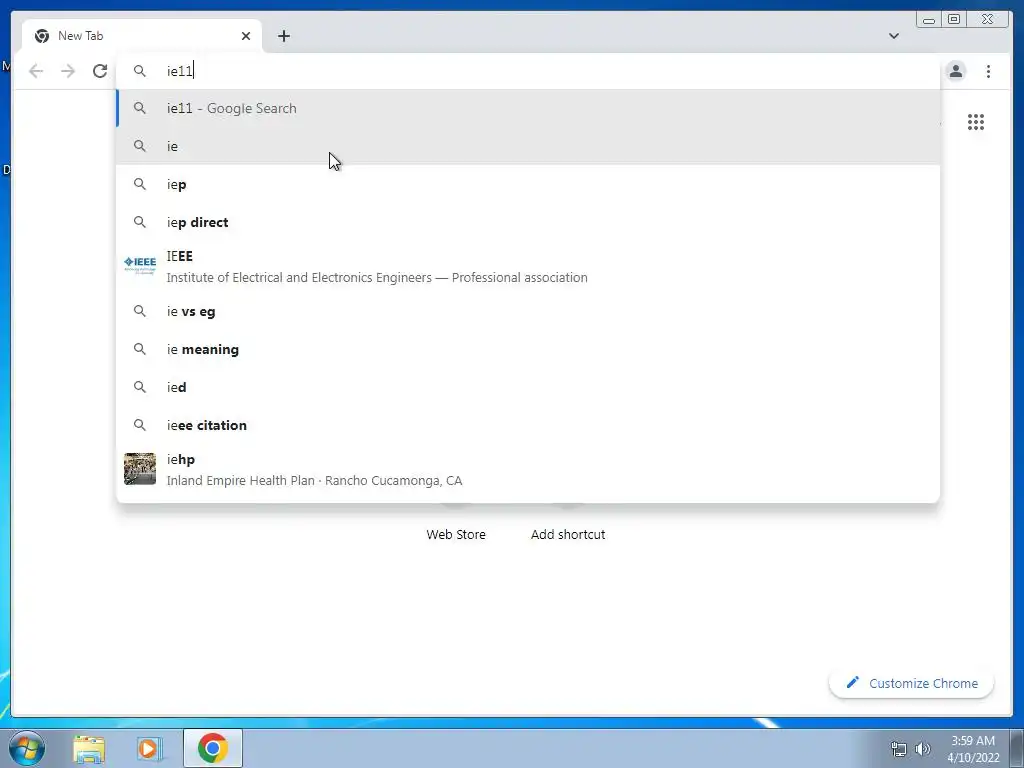Click the Show desktop button

(1017, 748)
